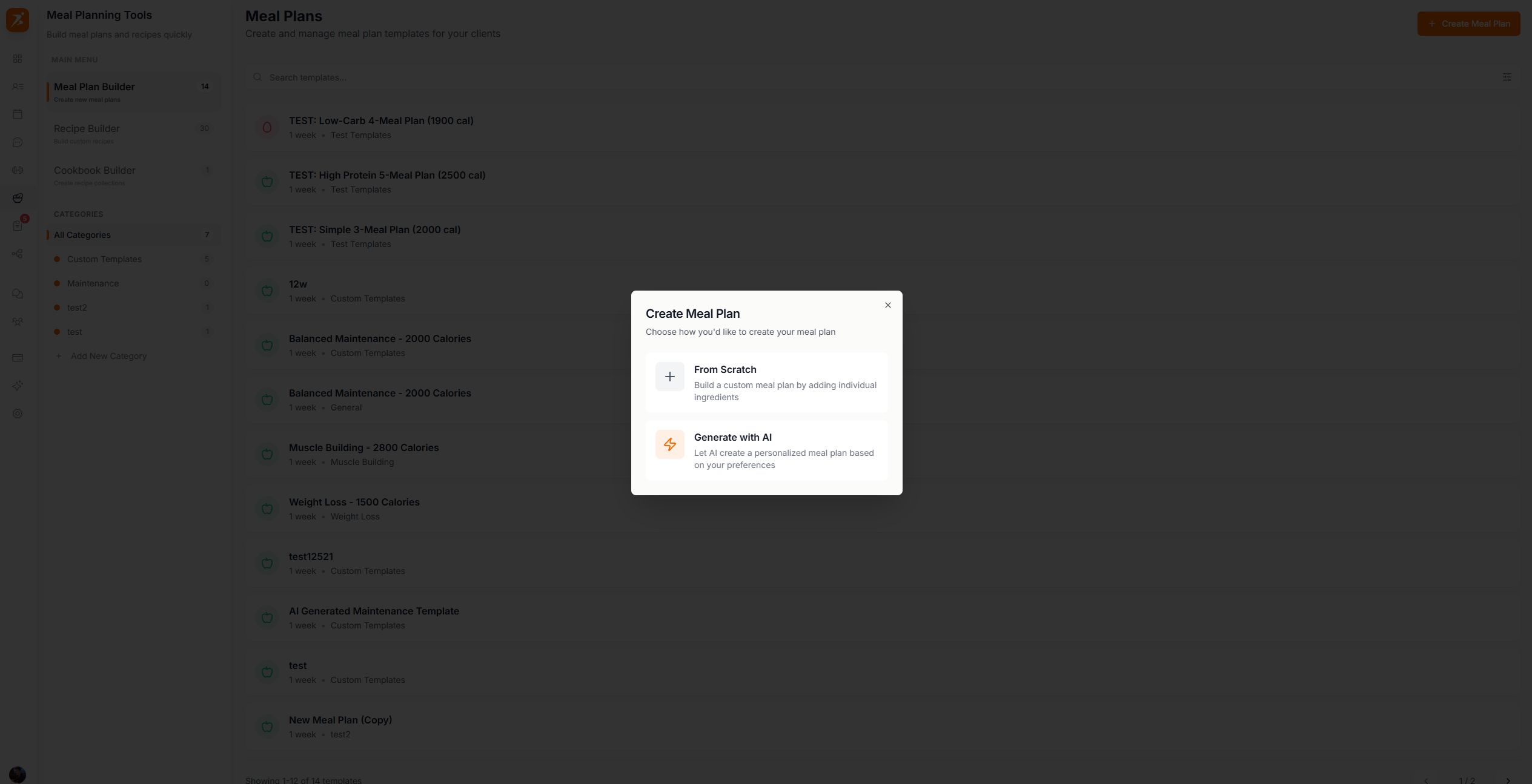
Task: Open the filter sliders beside search bar
Action: (x=1507, y=77)
